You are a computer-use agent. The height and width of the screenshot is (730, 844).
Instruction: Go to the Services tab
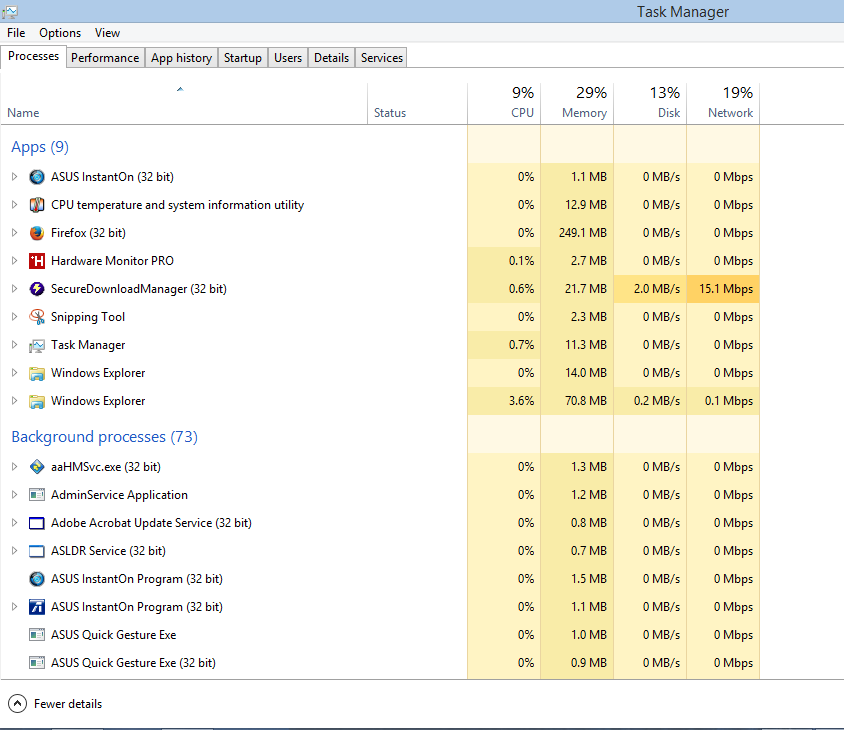[x=382, y=58]
